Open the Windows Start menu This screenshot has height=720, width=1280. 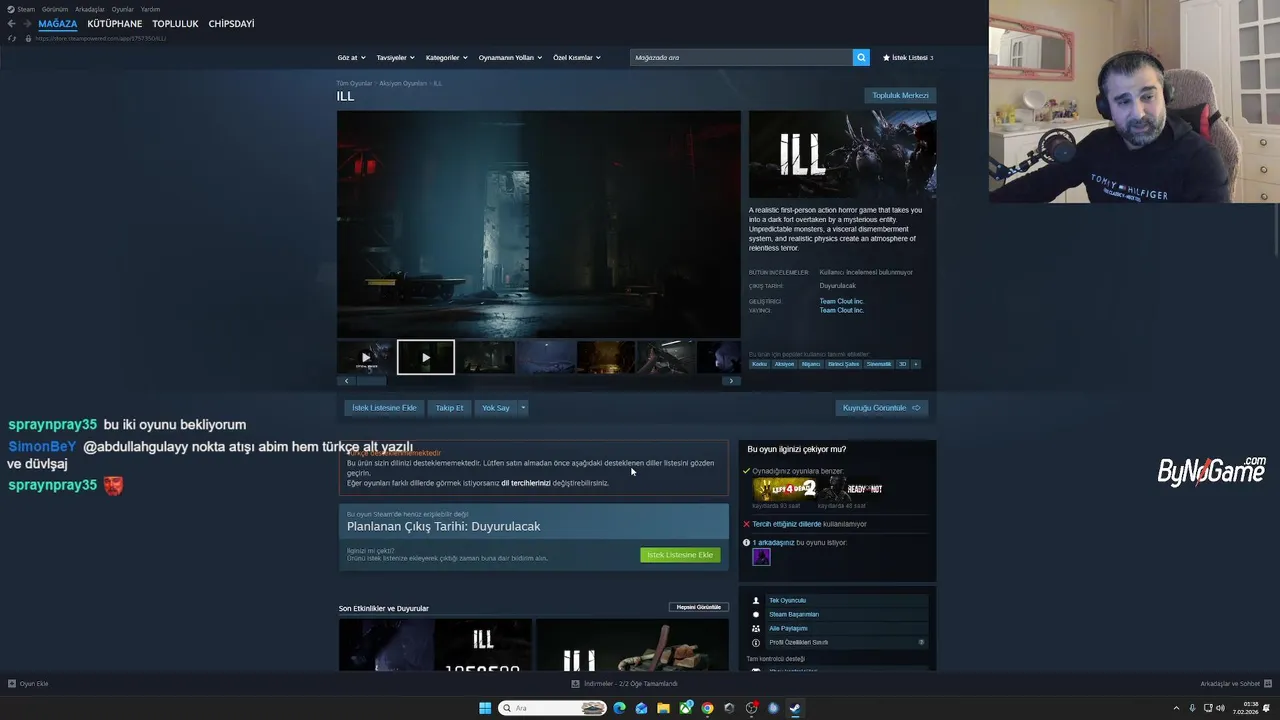click(485, 708)
